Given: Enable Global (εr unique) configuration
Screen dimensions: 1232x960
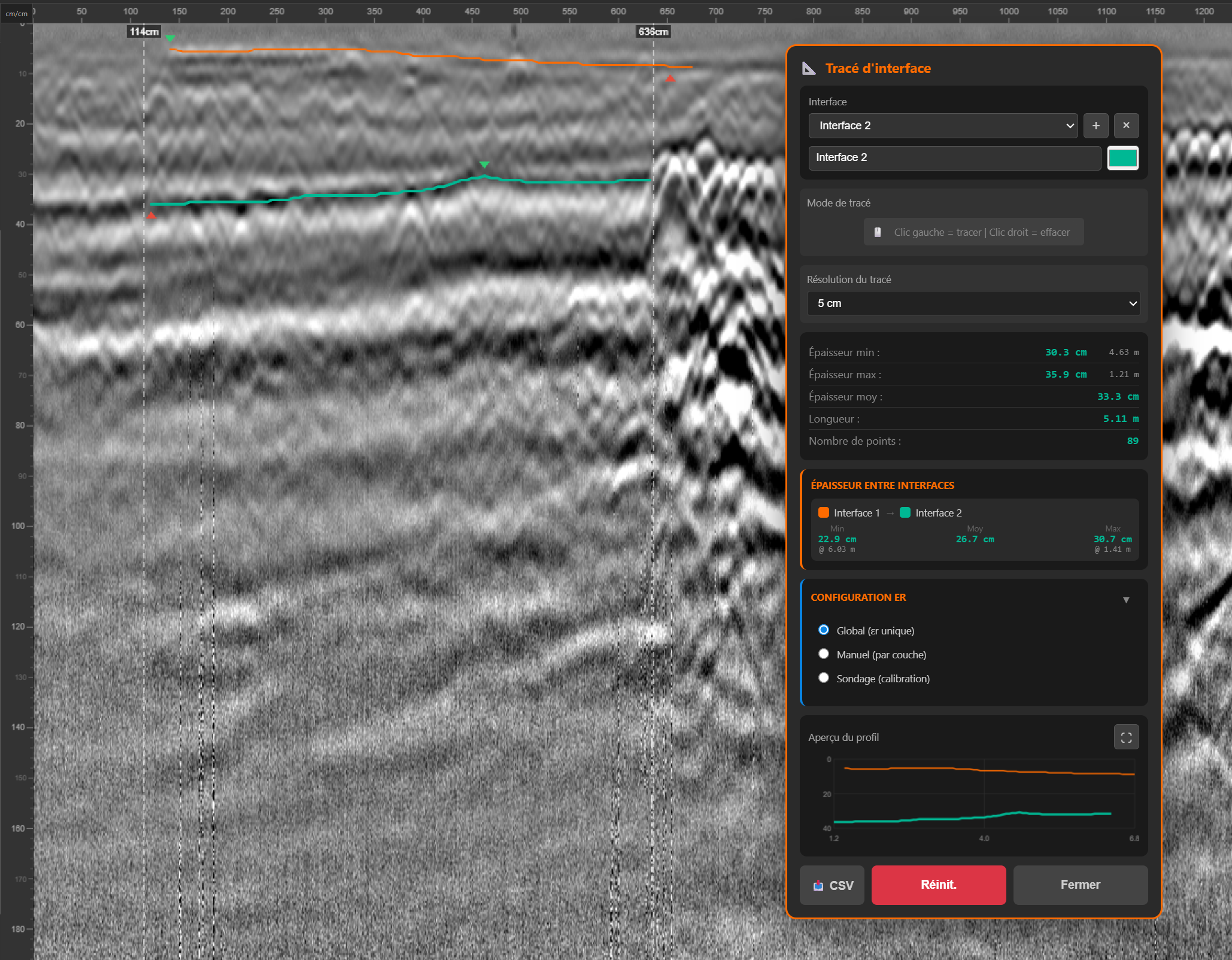Looking at the screenshot, I should [824, 630].
